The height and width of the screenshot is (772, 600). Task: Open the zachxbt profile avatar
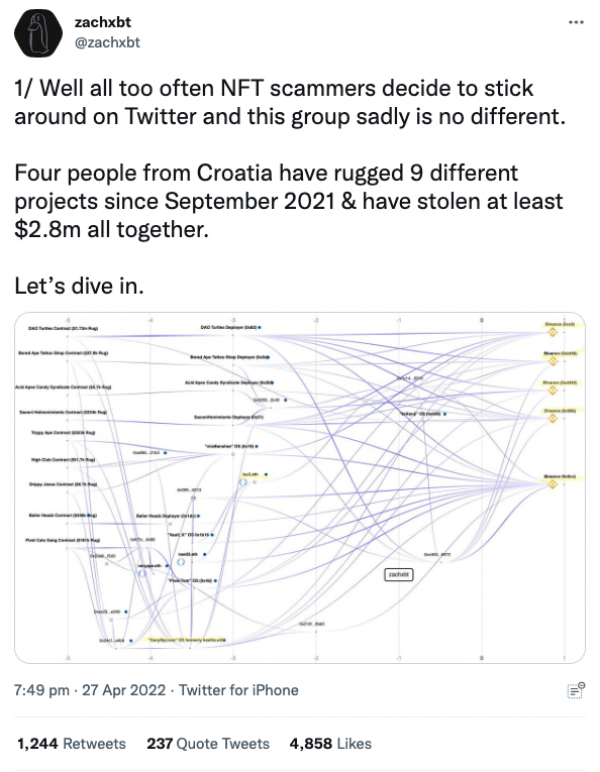(x=38, y=33)
